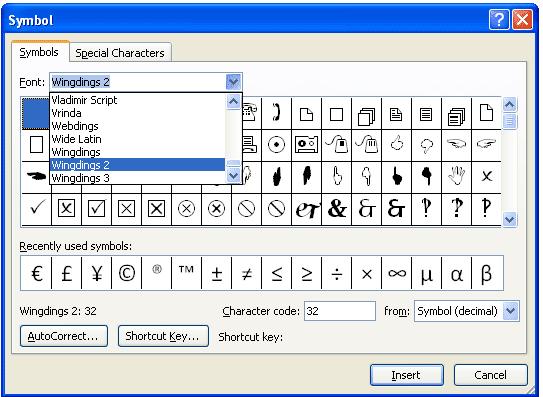Screen dimensions: 543x397
Task: Click the AutoCorrect... button
Action: 63,336
